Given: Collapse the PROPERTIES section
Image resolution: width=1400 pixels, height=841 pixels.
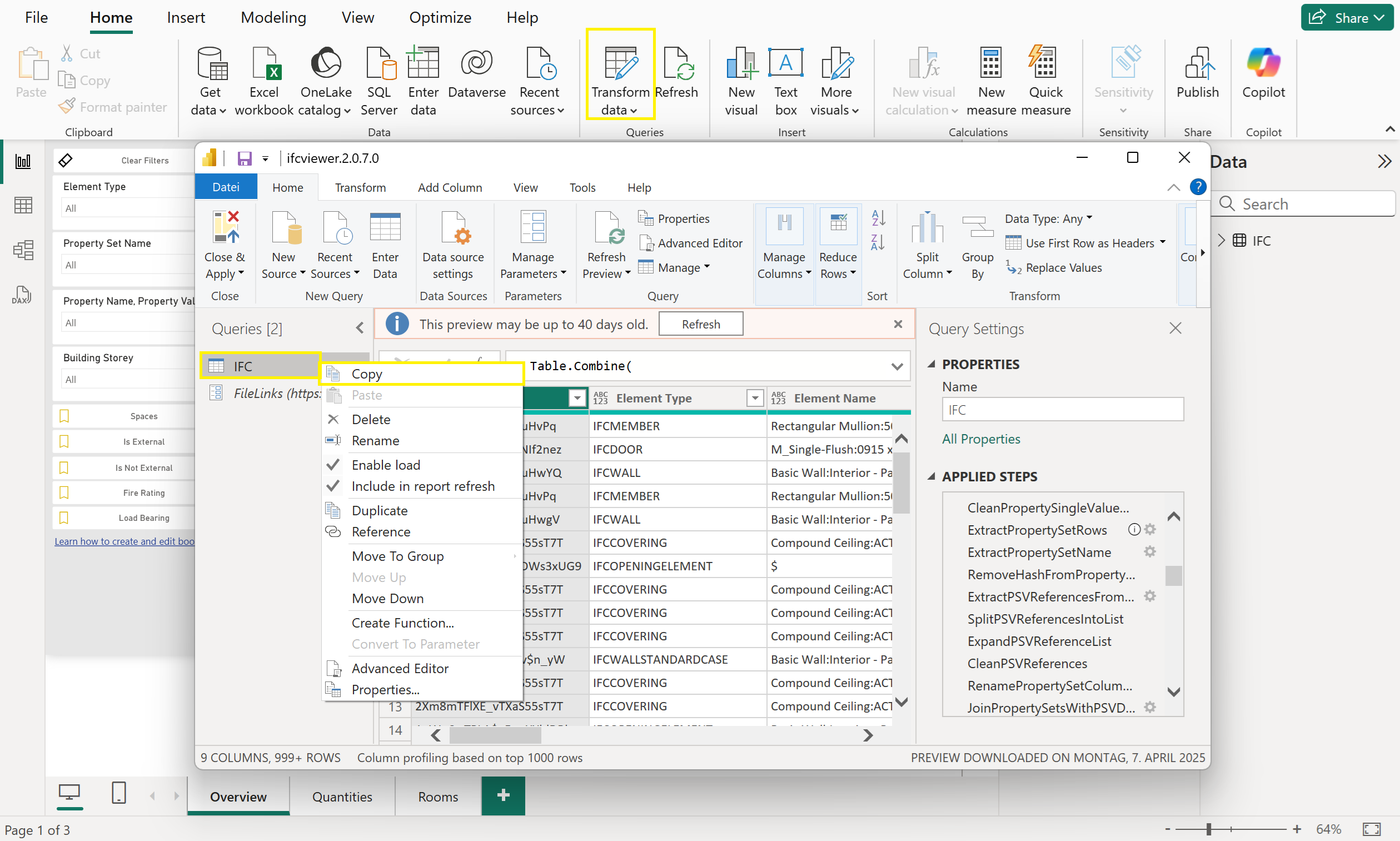Looking at the screenshot, I should 931,365.
